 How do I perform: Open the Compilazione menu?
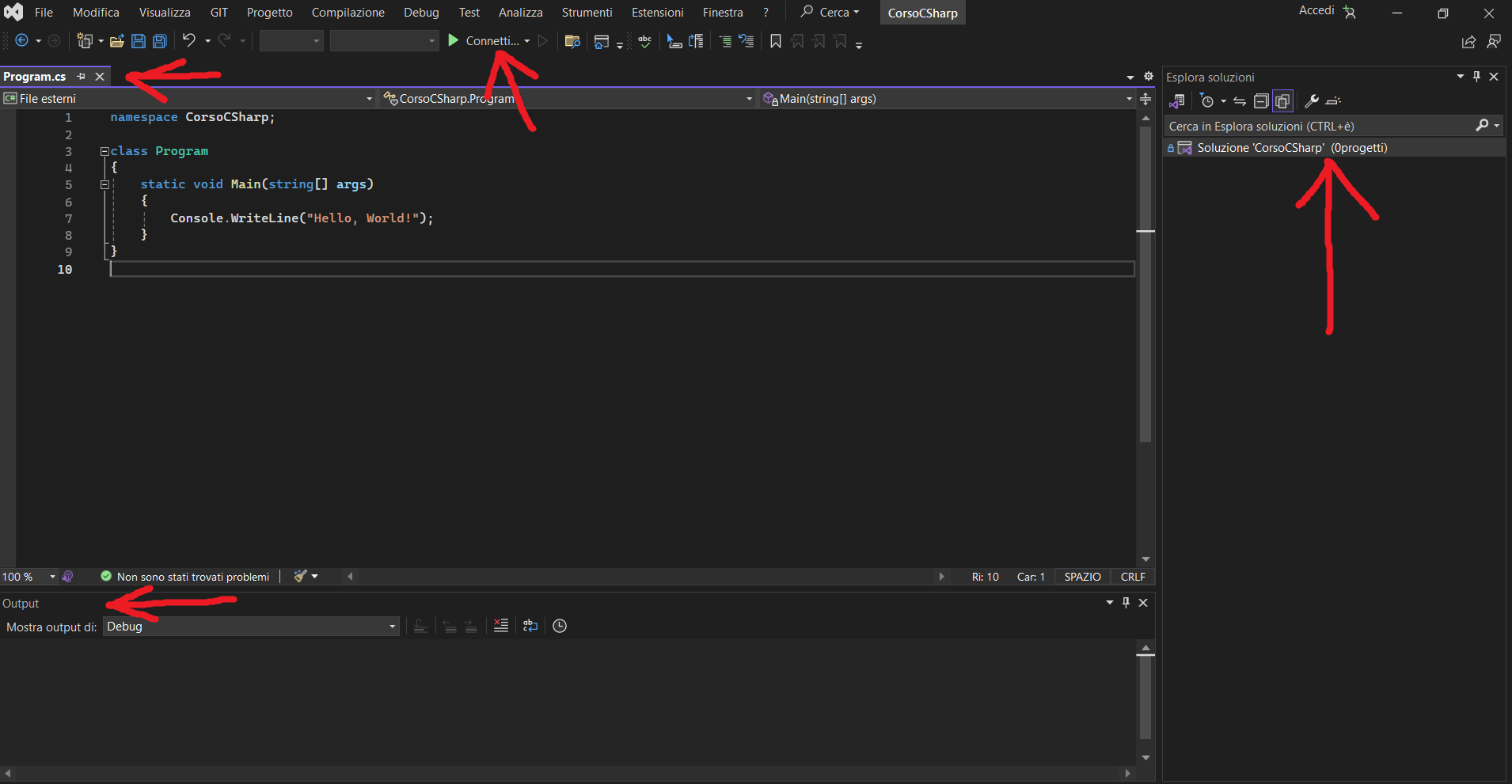coord(348,13)
